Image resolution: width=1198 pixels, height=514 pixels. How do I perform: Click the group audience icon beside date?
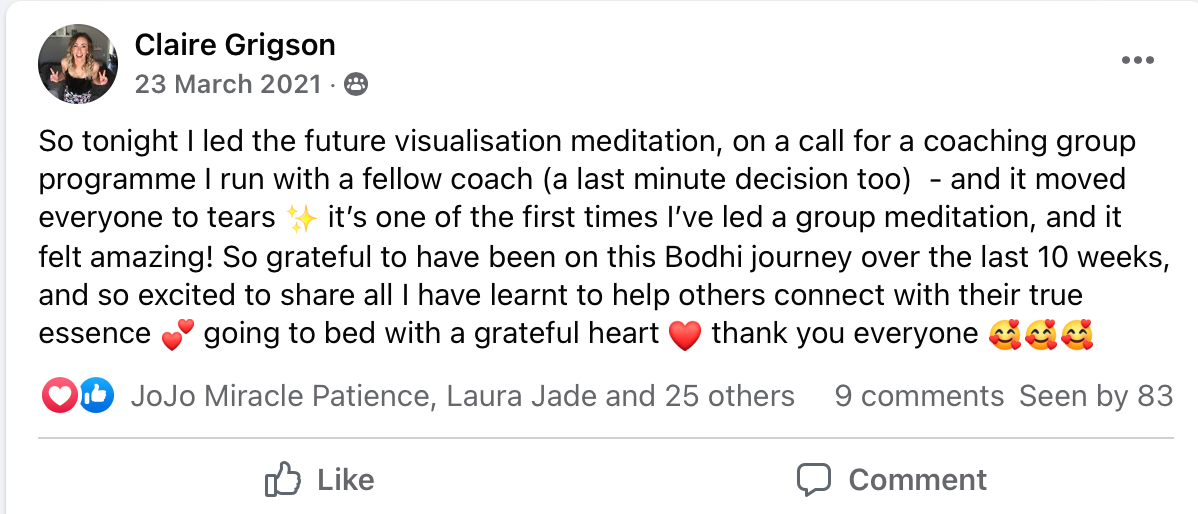pyautogui.click(x=355, y=85)
